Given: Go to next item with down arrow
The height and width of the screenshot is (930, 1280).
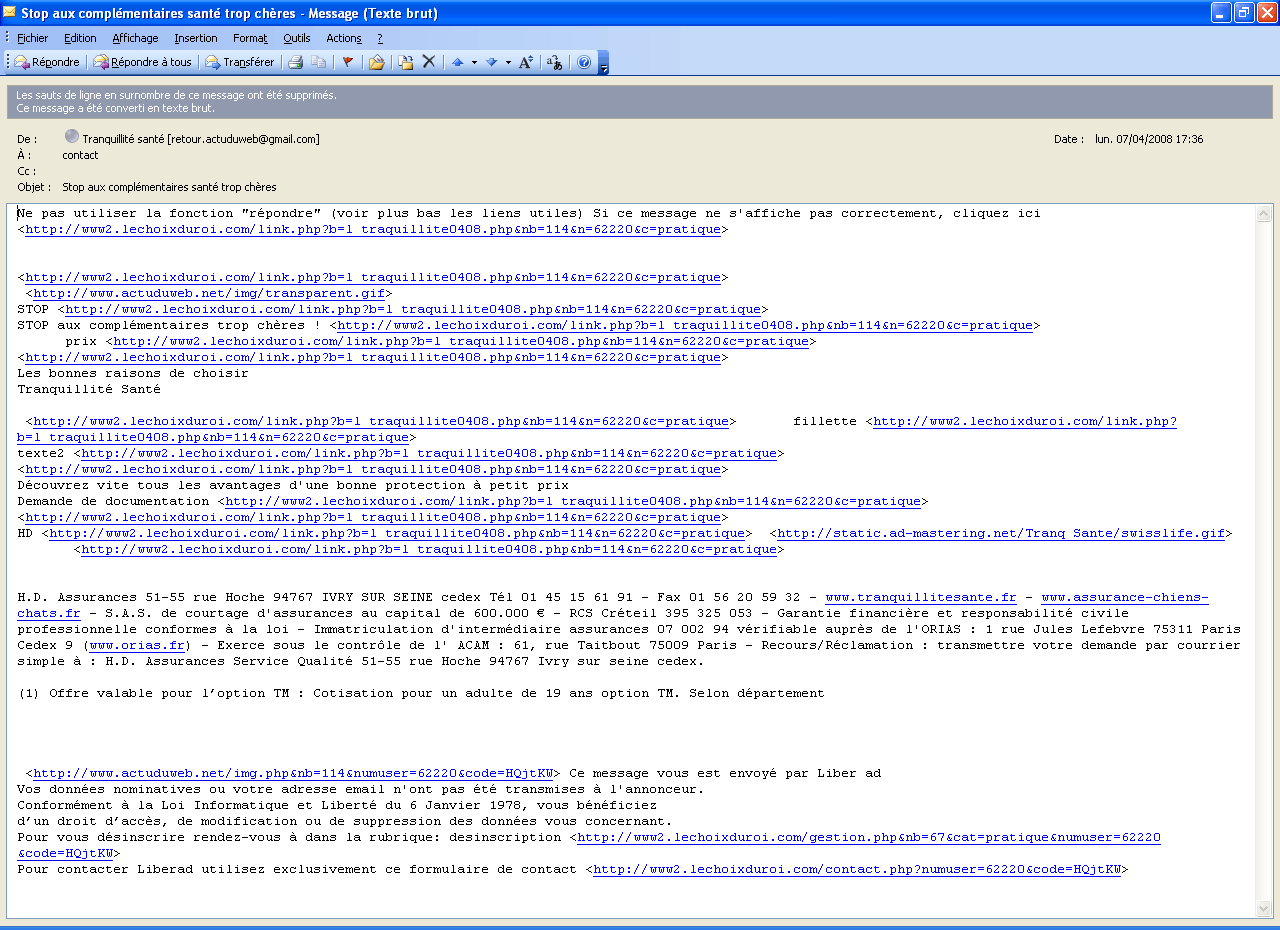Looking at the screenshot, I should [491, 62].
